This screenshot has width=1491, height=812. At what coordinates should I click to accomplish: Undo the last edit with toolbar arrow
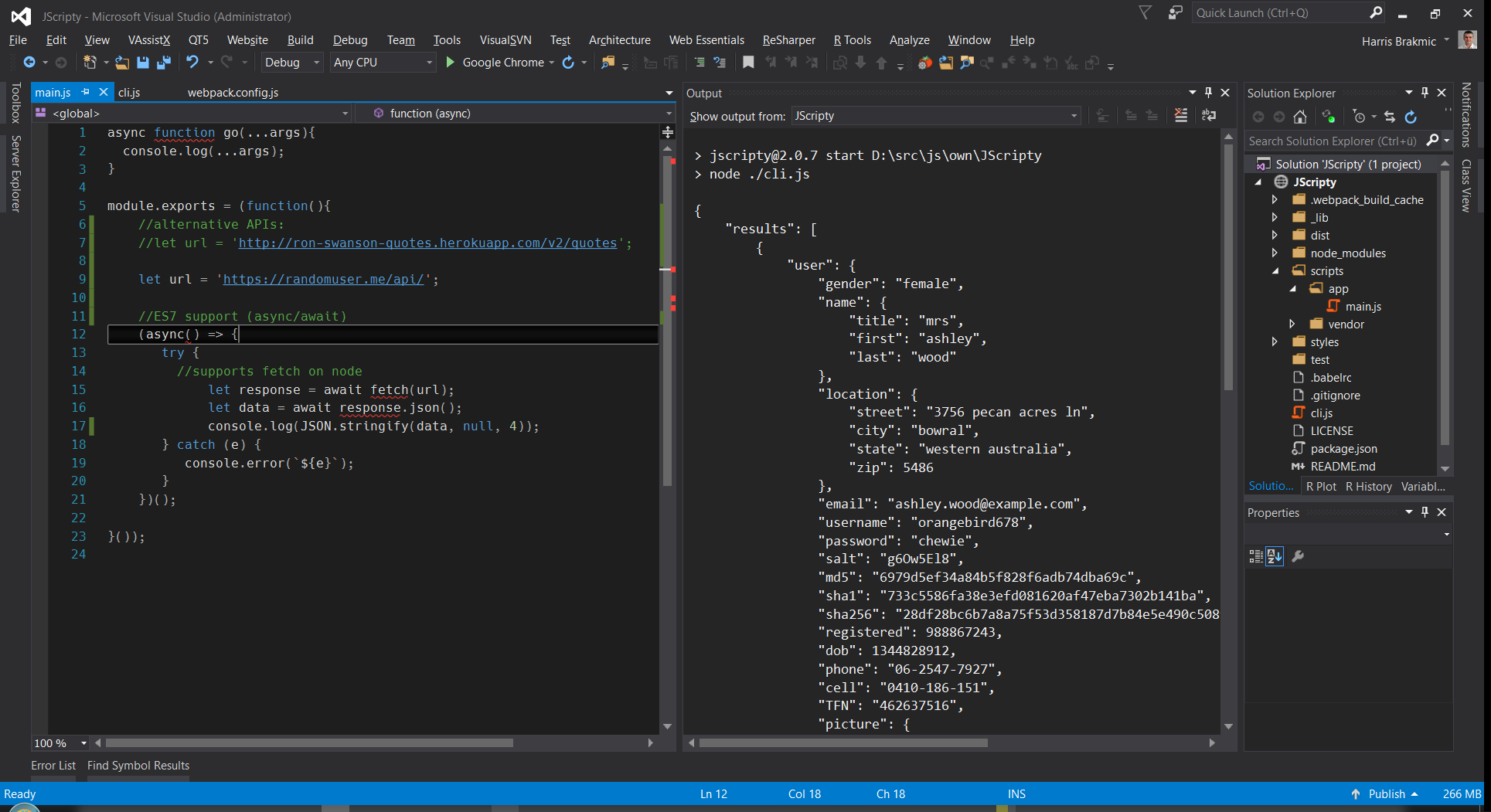pyautogui.click(x=192, y=63)
